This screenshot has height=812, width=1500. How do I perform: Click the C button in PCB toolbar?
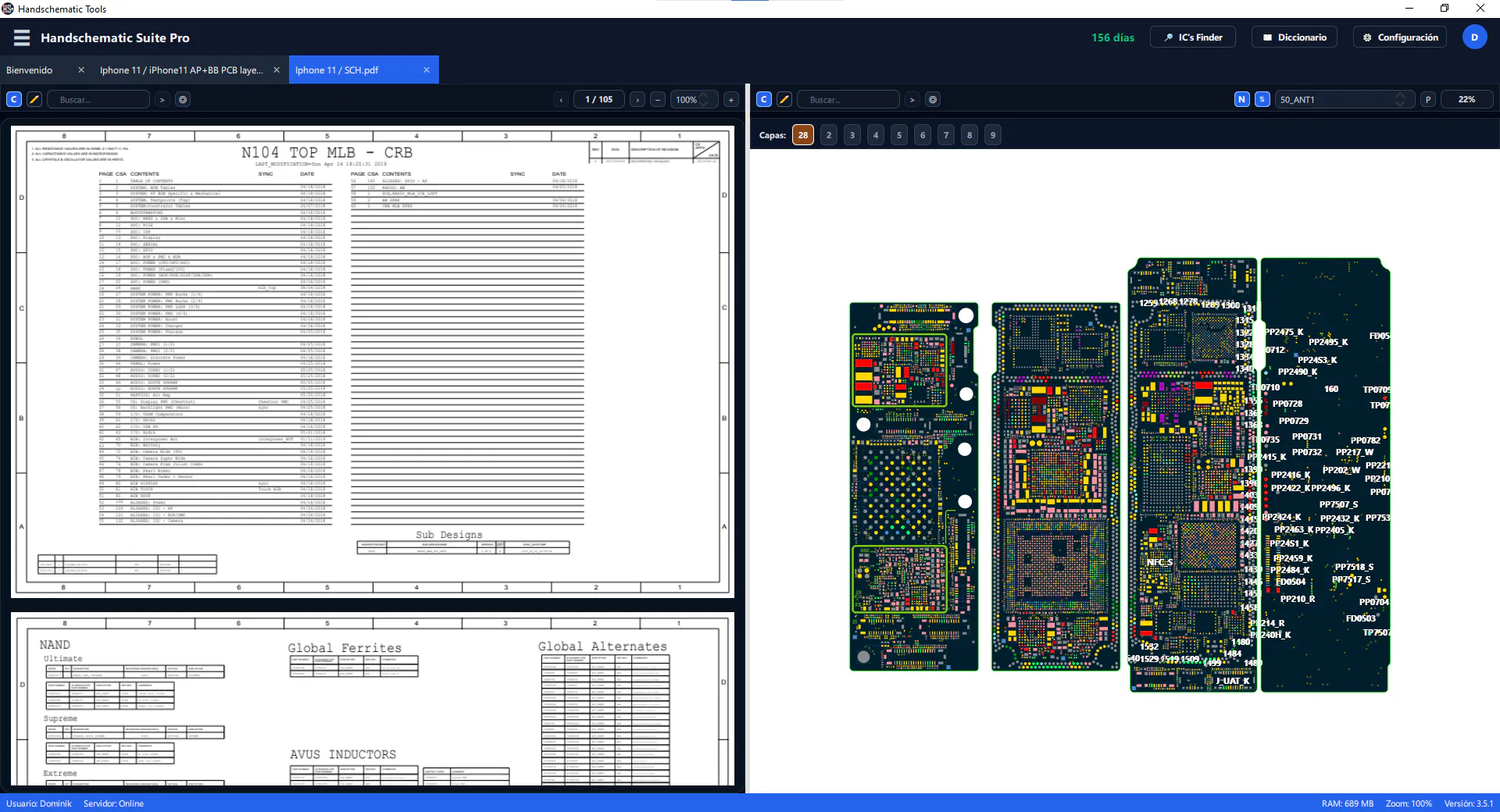coord(764,99)
